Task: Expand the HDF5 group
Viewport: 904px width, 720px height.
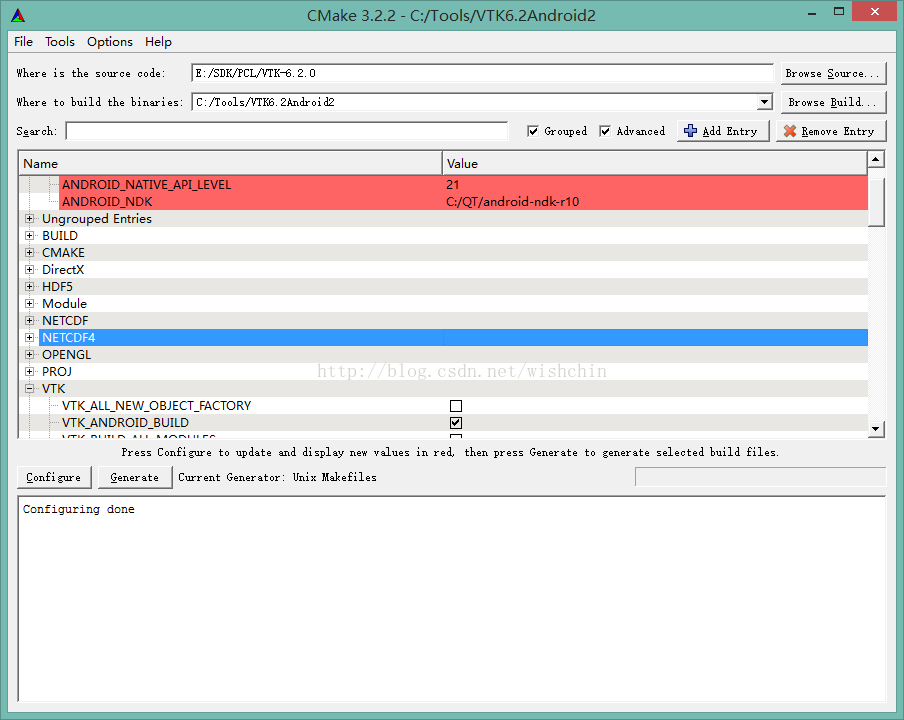Action: point(29,287)
